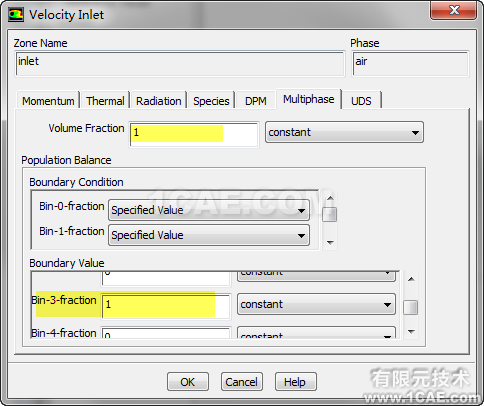Open the Radiation tab

(x=159, y=101)
